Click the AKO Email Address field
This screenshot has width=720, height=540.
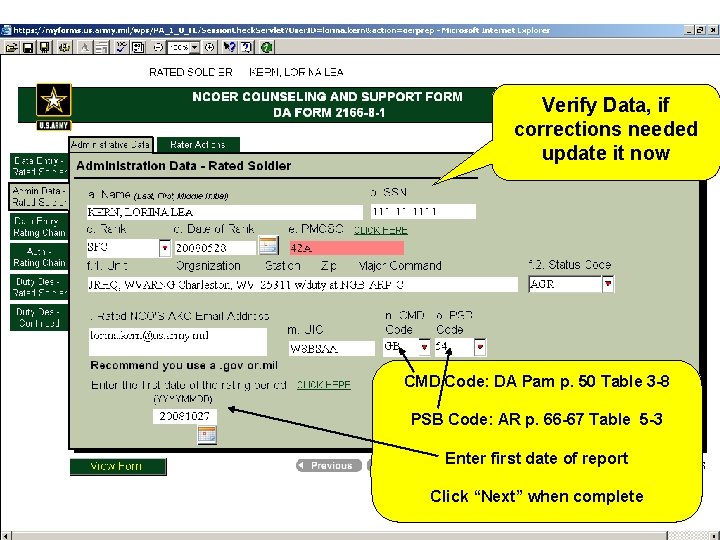point(178,341)
